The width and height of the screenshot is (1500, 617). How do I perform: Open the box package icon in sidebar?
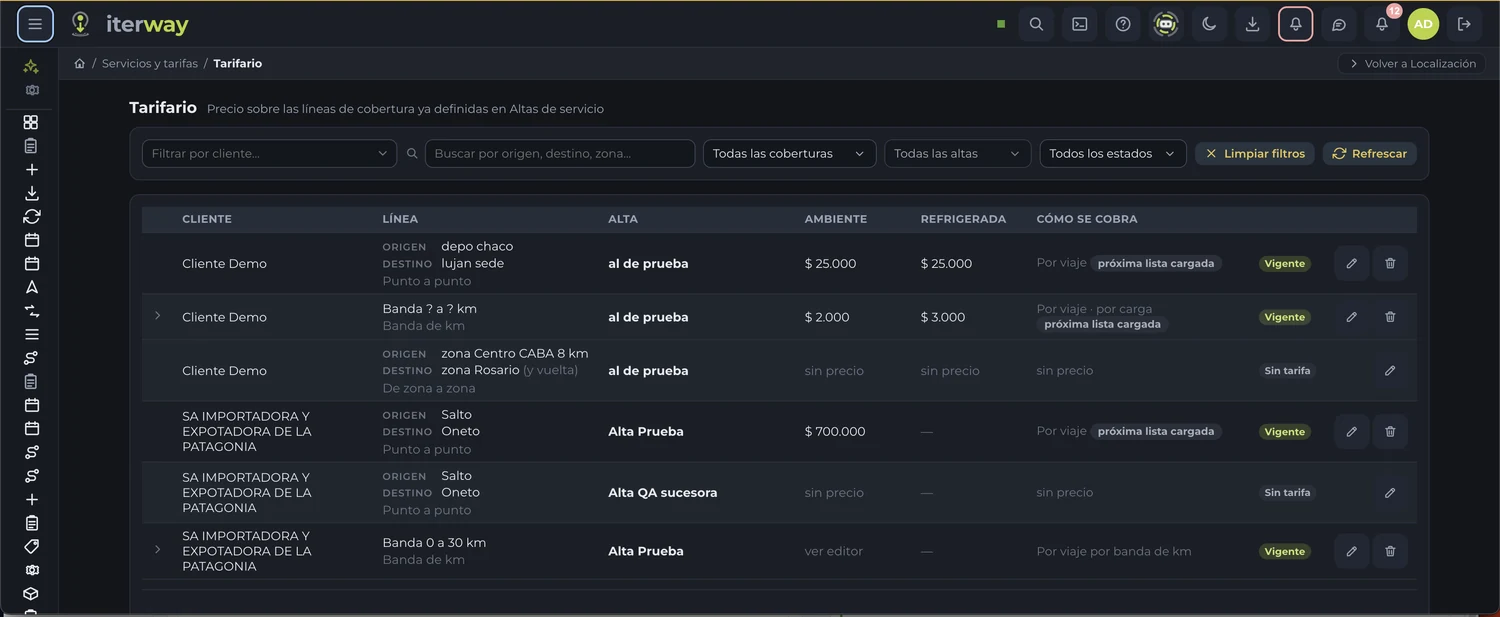point(31,594)
